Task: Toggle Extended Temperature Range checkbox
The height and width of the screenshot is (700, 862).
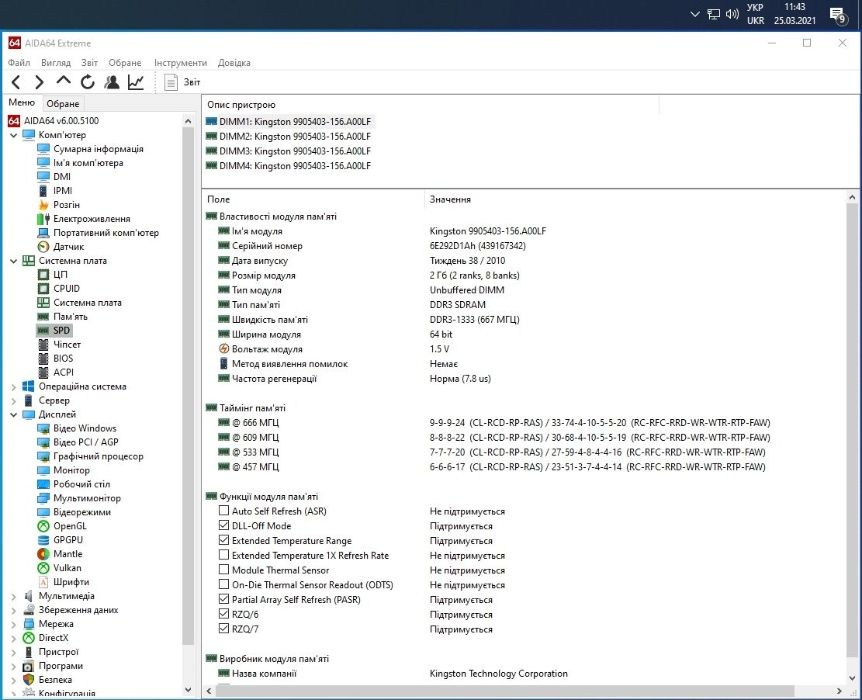Action: 224,540
